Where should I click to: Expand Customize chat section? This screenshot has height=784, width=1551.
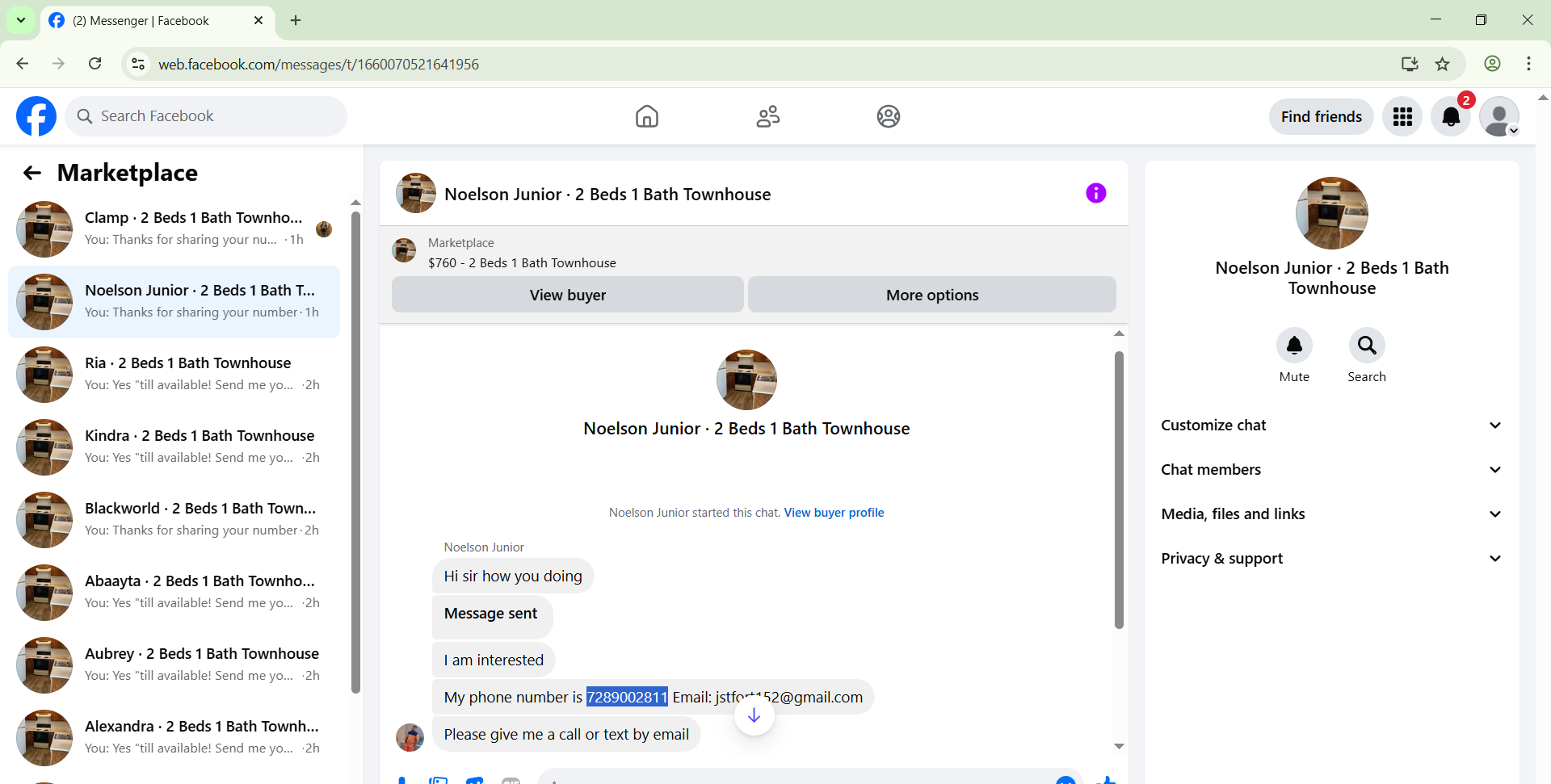(x=1332, y=426)
